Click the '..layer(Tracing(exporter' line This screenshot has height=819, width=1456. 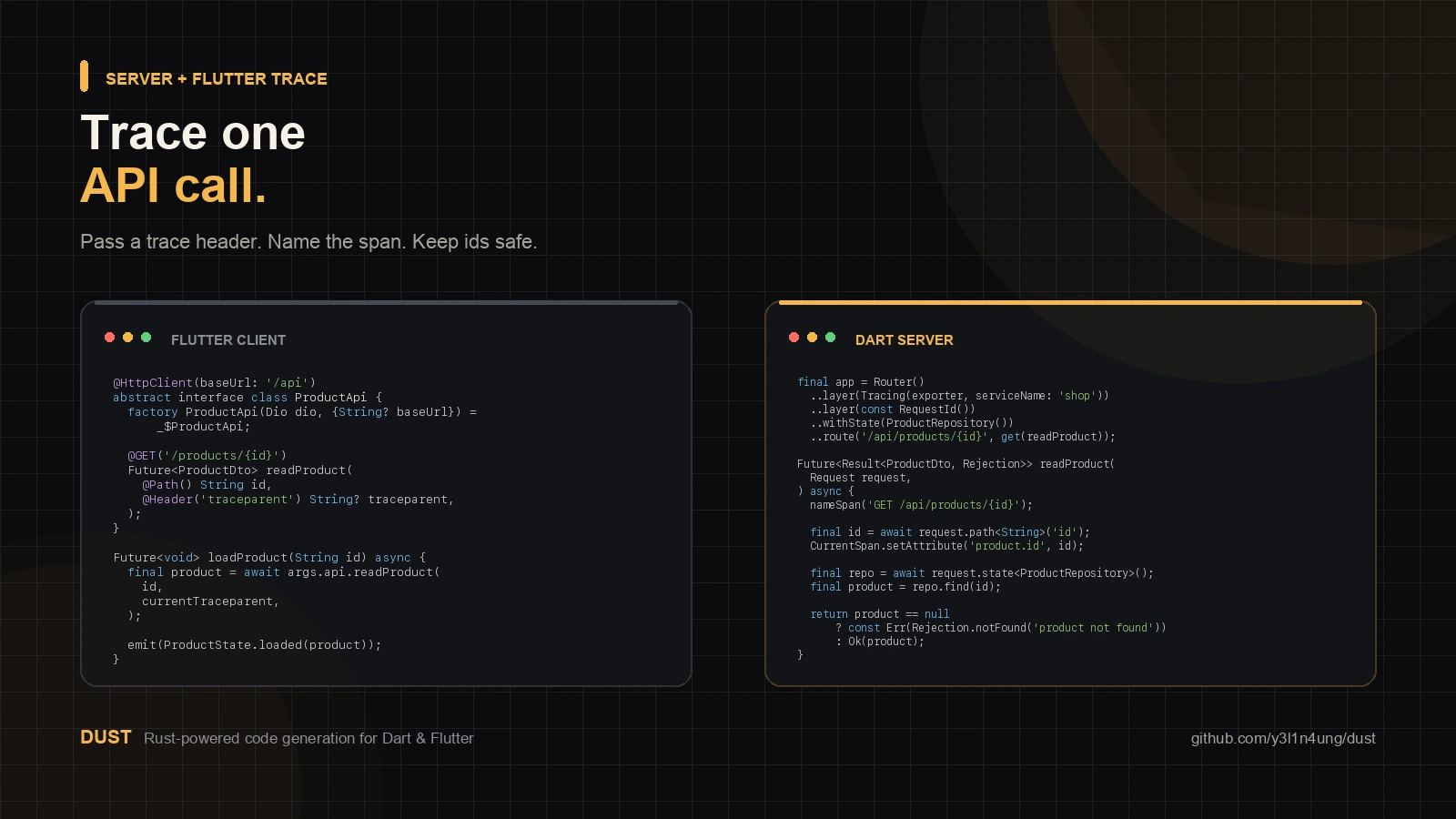point(960,396)
